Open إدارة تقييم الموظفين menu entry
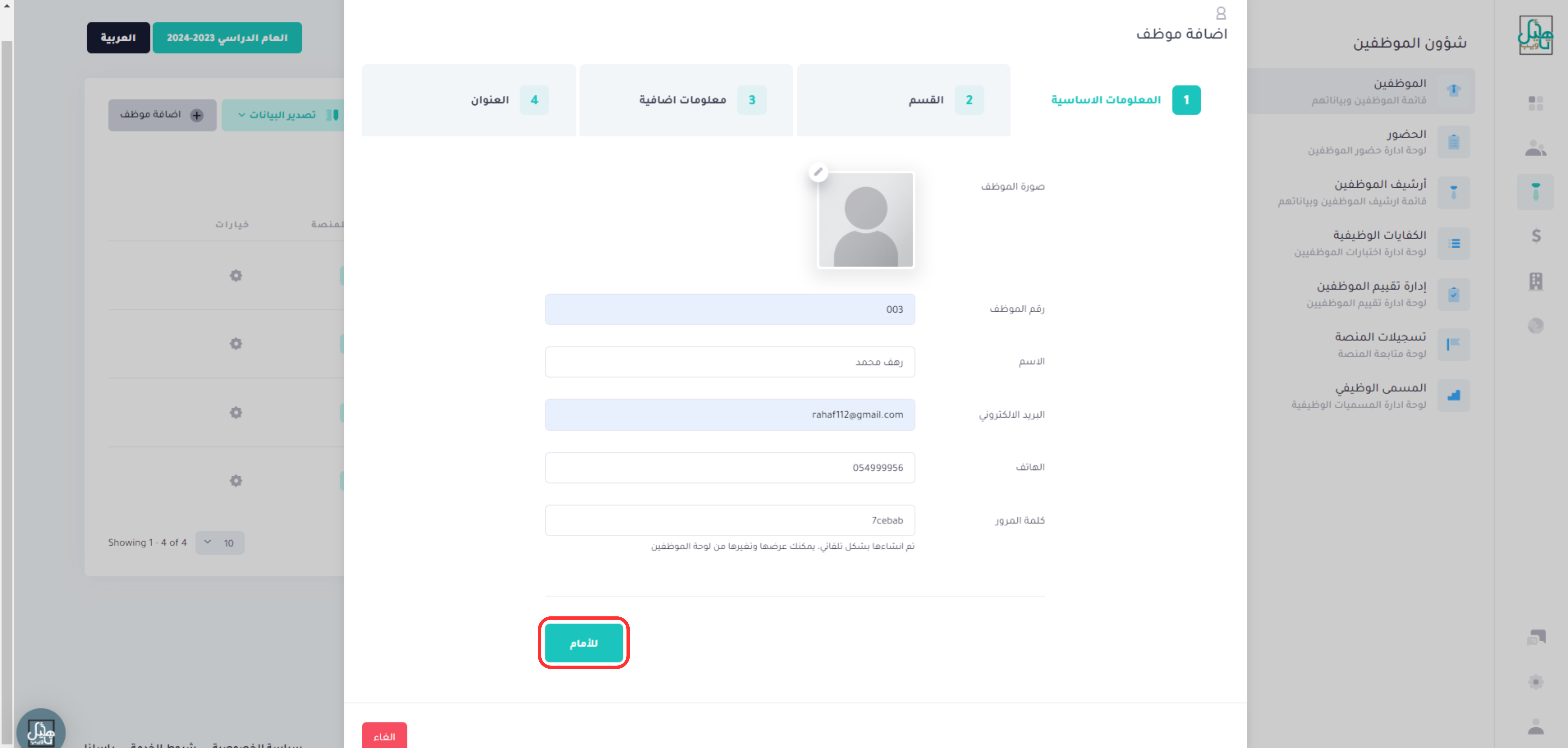The width and height of the screenshot is (1568, 748). click(1361, 295)
